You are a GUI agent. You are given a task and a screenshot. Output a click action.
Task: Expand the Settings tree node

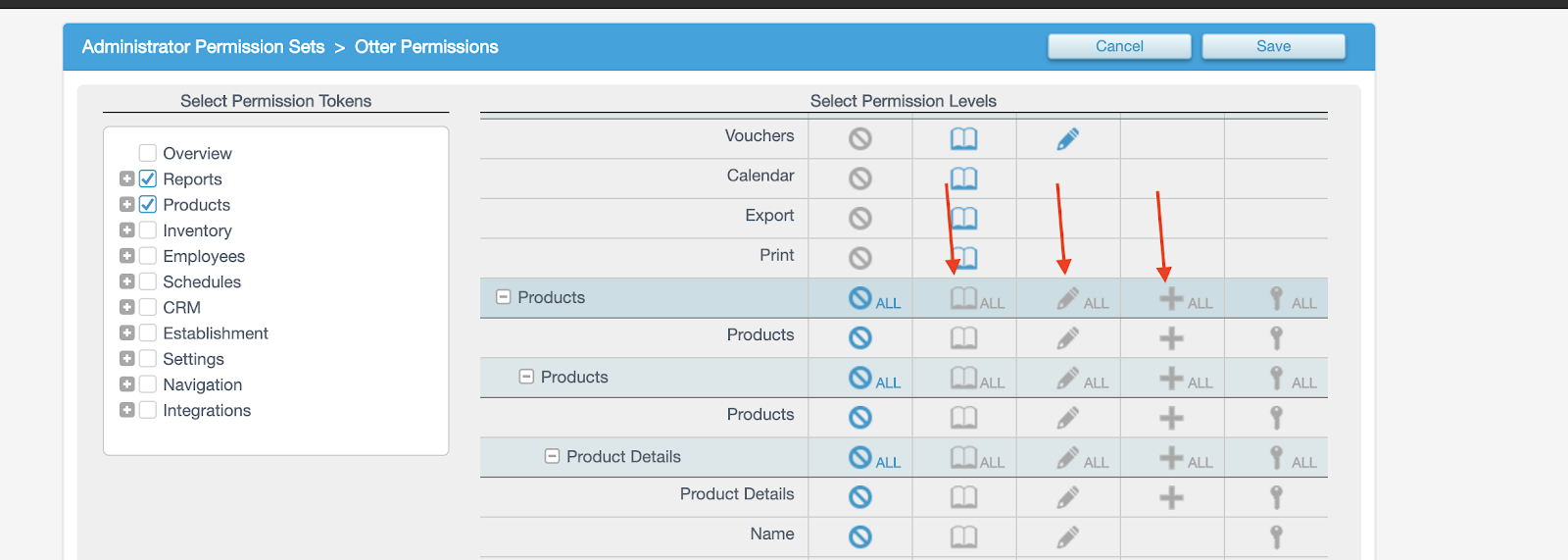(126, 359)
